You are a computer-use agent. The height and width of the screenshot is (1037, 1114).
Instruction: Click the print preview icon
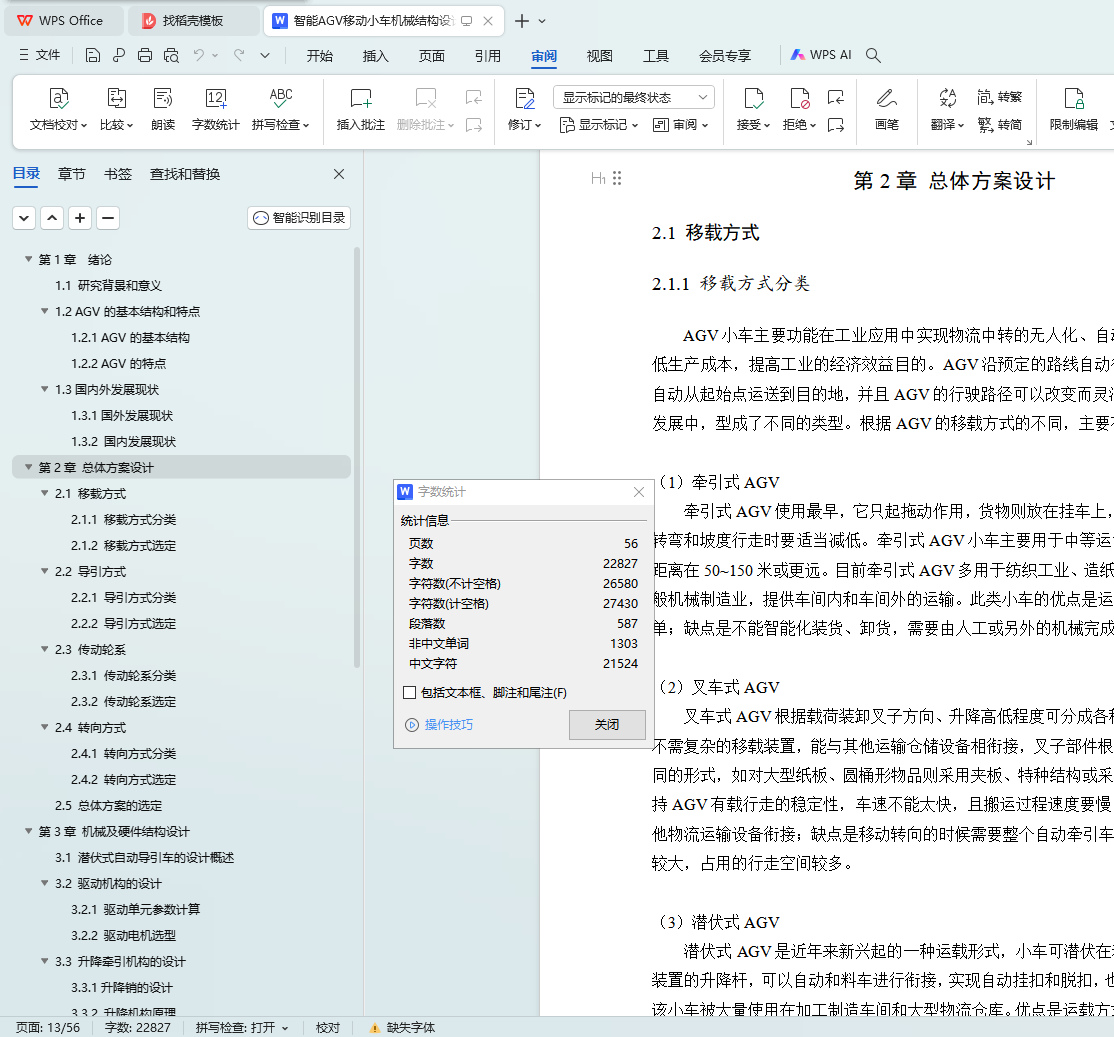coord(171,55)
